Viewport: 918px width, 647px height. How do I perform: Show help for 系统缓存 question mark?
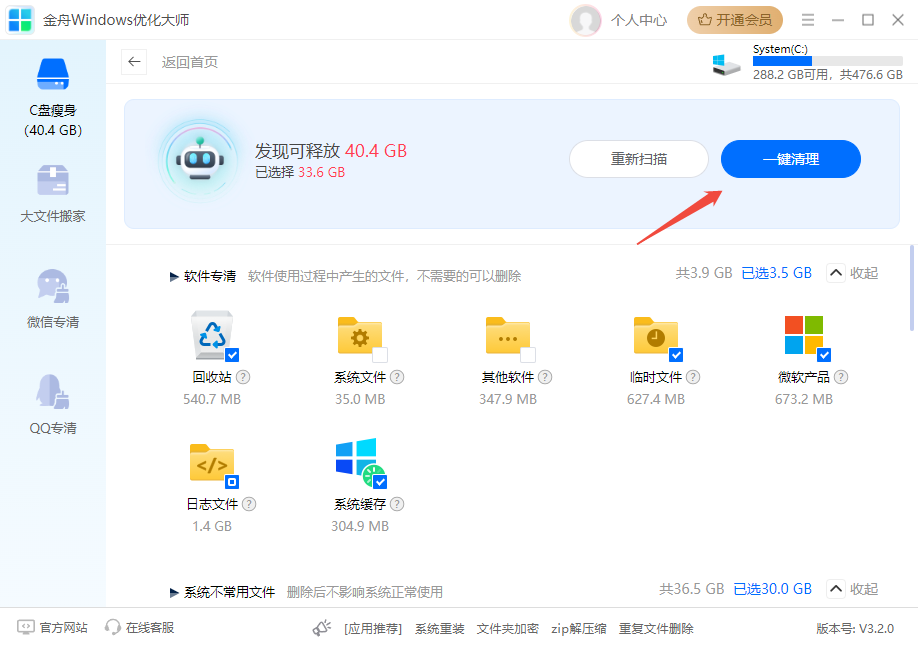coord(397,504)
